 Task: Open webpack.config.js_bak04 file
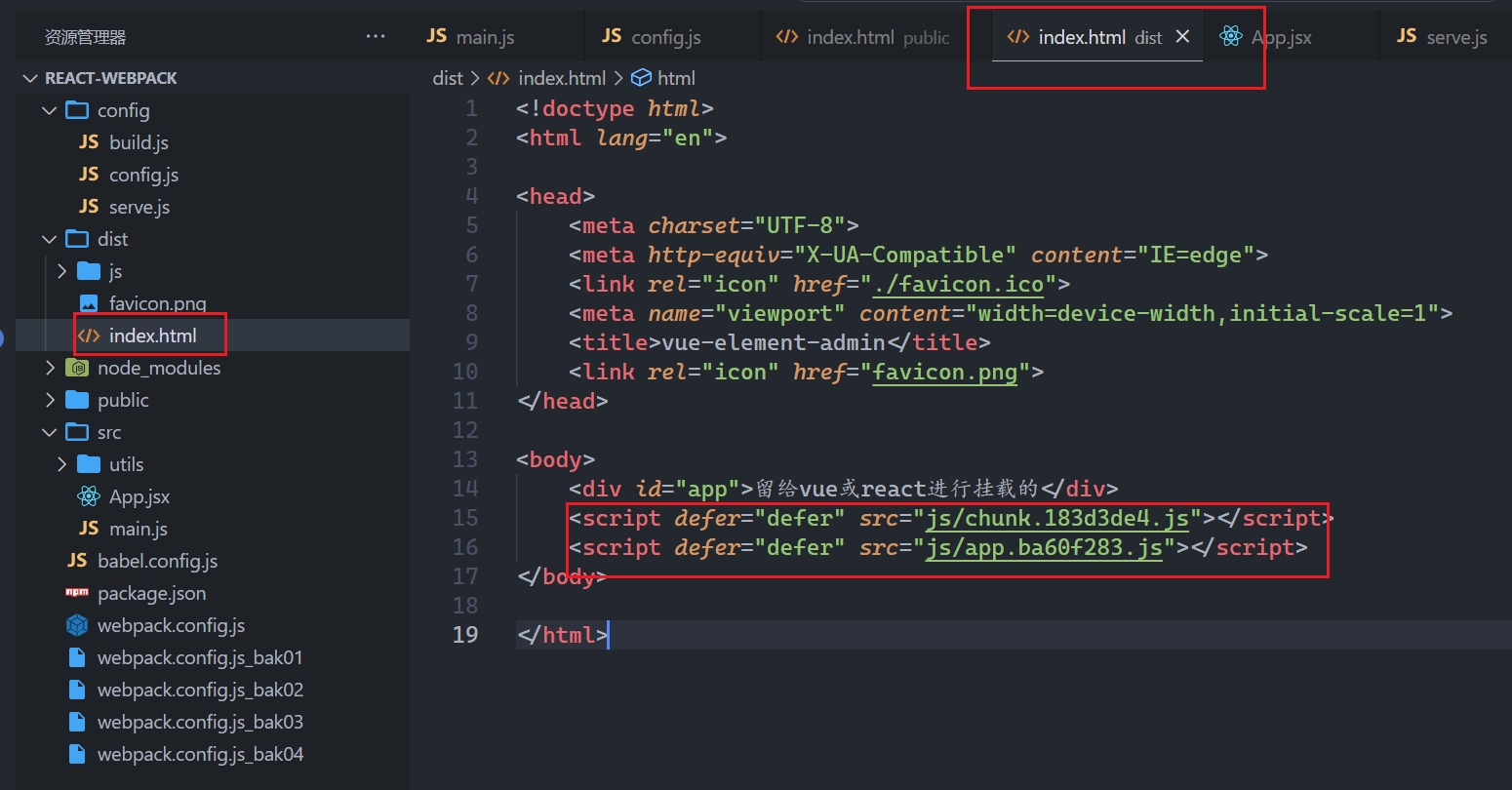point(200,754)
